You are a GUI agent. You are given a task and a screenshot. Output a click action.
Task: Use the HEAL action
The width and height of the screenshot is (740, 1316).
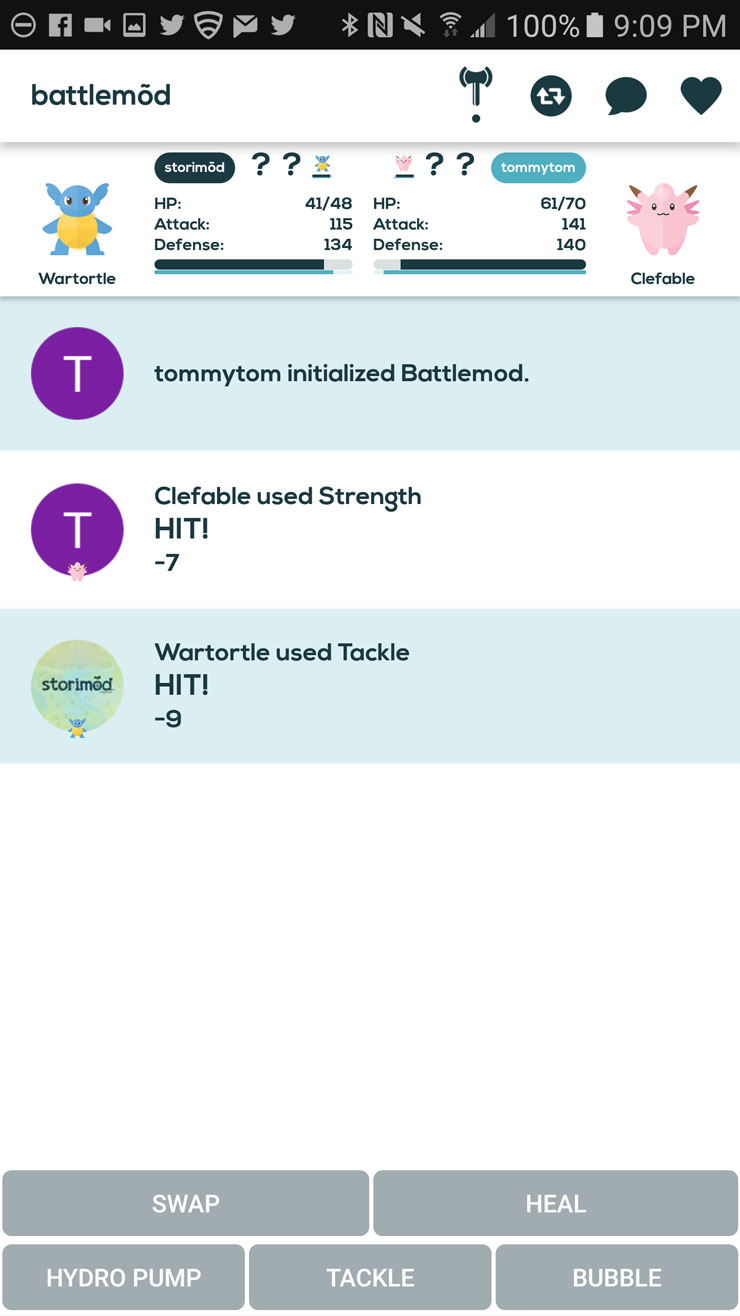point(555,1203)
